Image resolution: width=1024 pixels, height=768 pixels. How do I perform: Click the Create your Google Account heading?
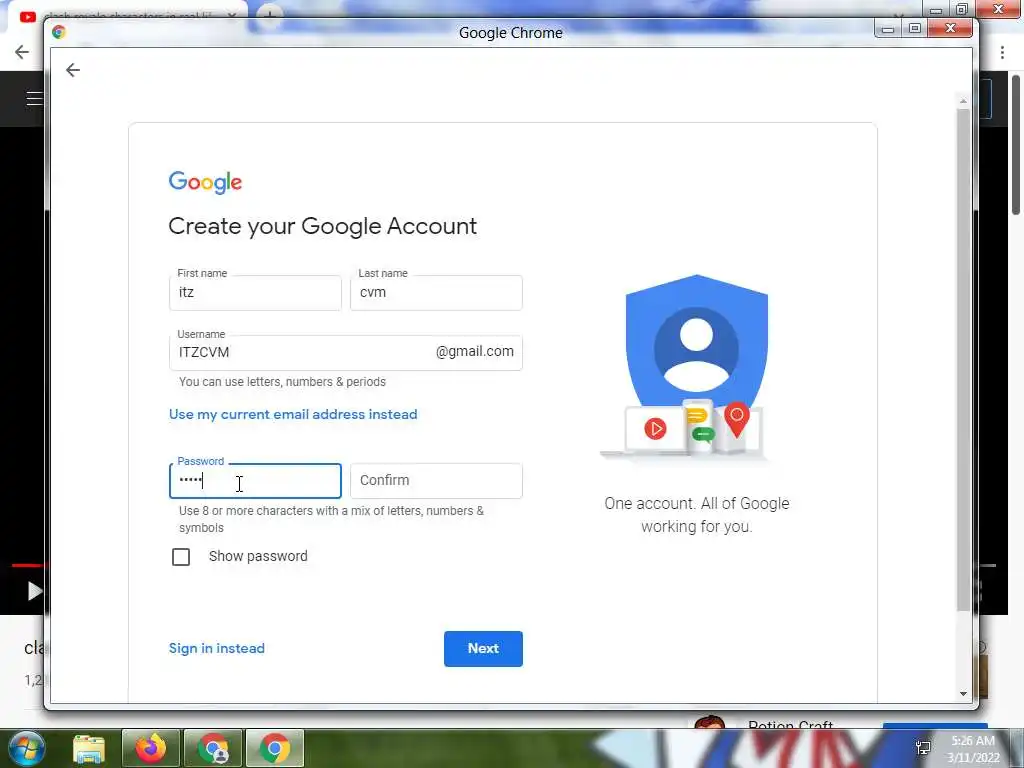tap(323, 226)
